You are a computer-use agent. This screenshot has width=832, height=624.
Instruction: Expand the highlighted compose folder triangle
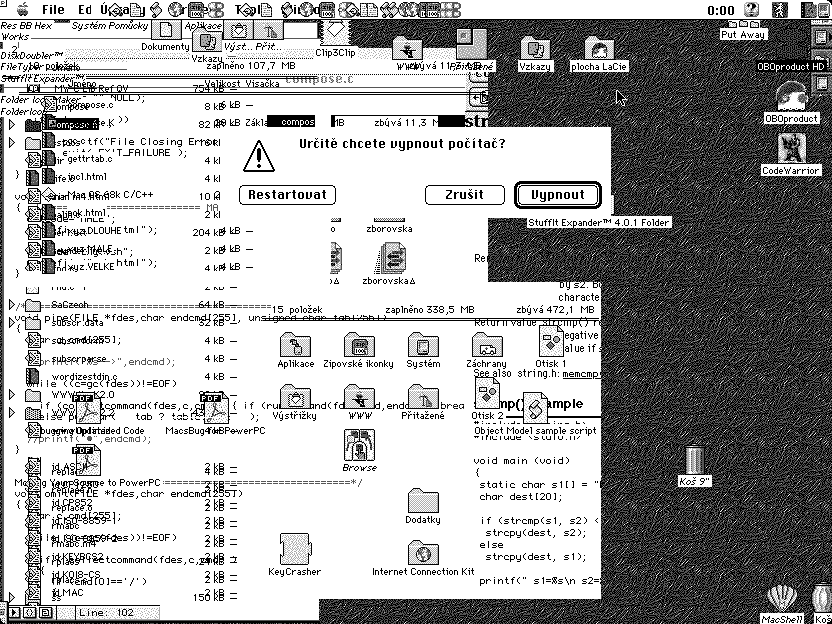[x=12, y=125]
